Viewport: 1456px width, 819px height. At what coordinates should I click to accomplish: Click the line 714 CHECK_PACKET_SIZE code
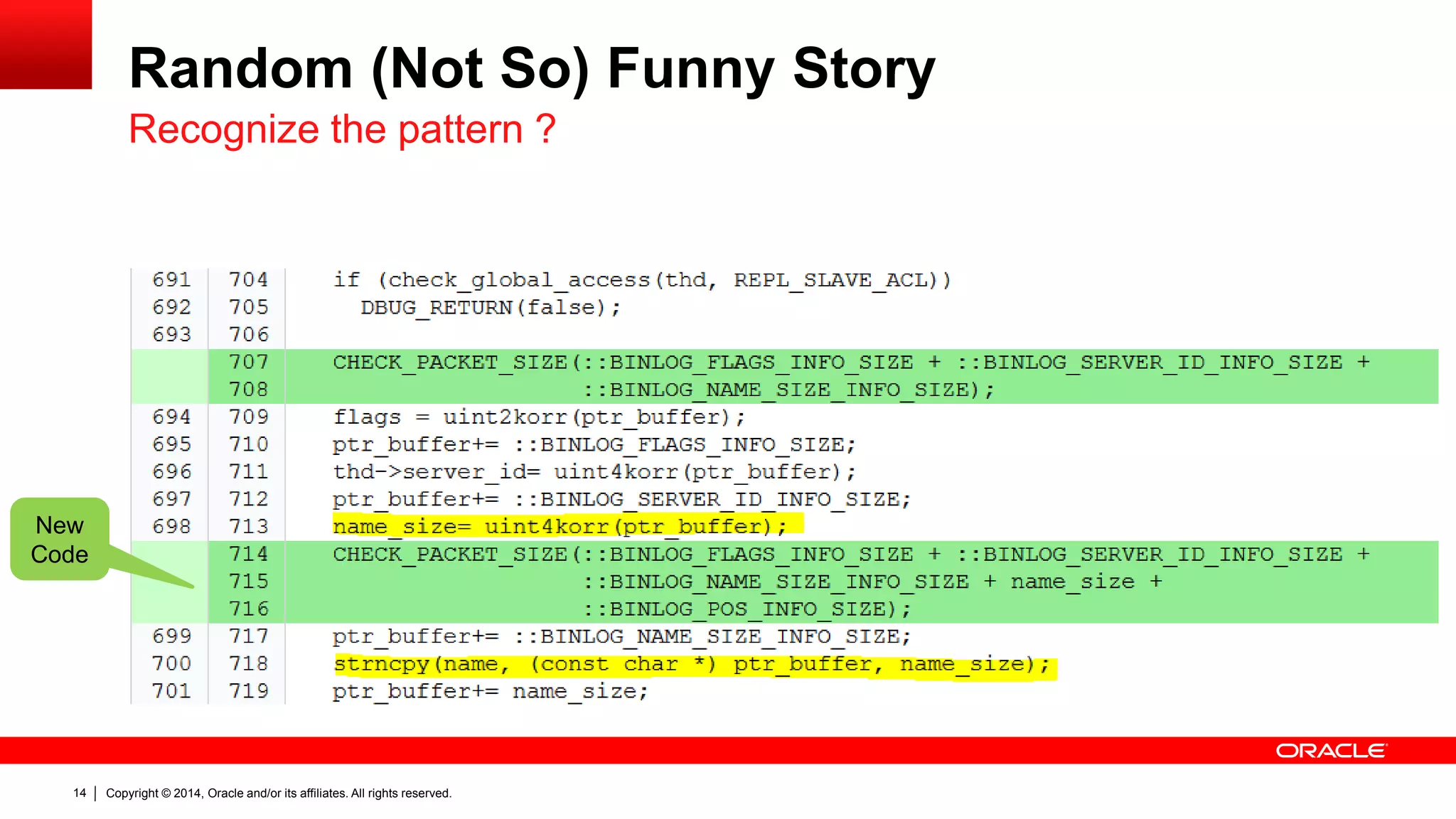(x=851, y=555)
